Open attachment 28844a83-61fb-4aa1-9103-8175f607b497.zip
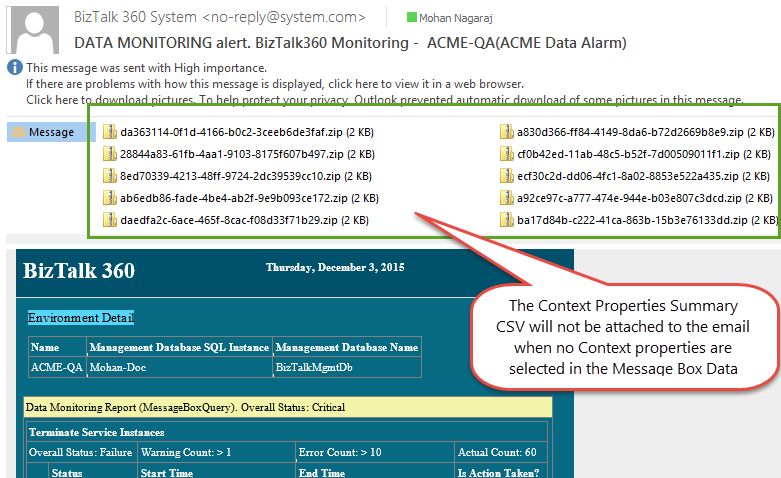 (x=248, y=154)
